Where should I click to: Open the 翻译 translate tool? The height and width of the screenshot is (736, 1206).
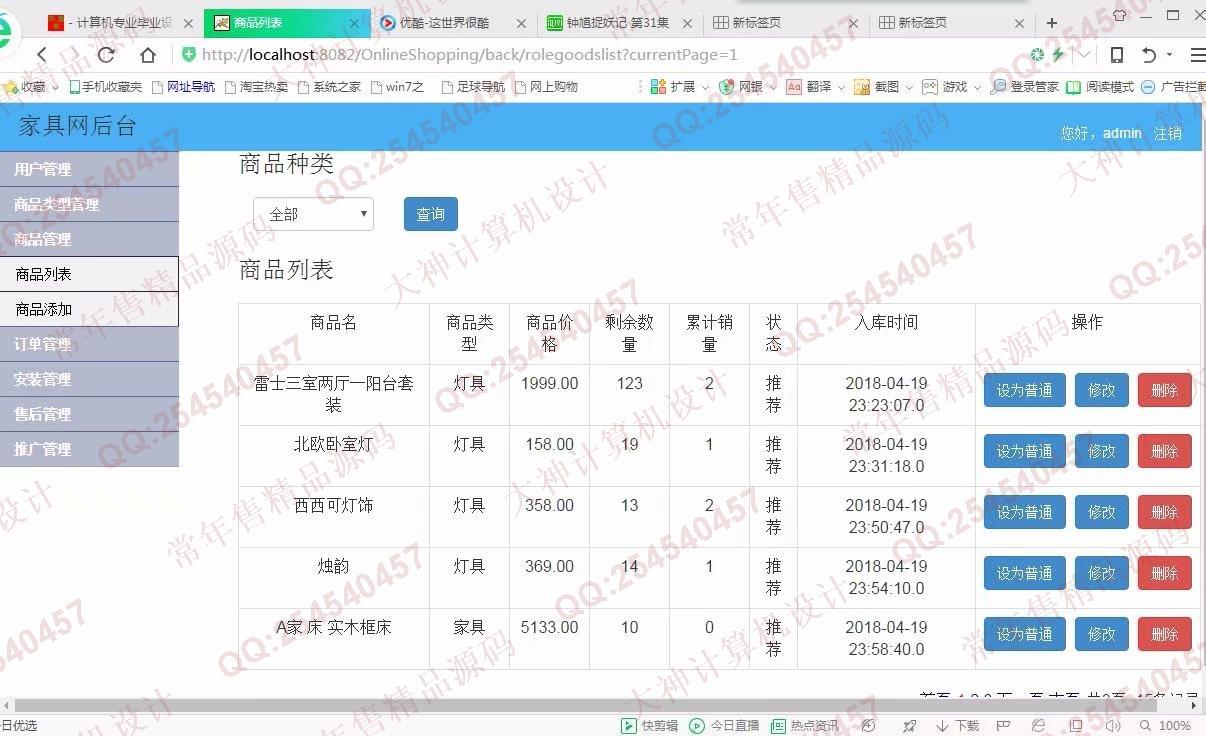tap(809, 87)
